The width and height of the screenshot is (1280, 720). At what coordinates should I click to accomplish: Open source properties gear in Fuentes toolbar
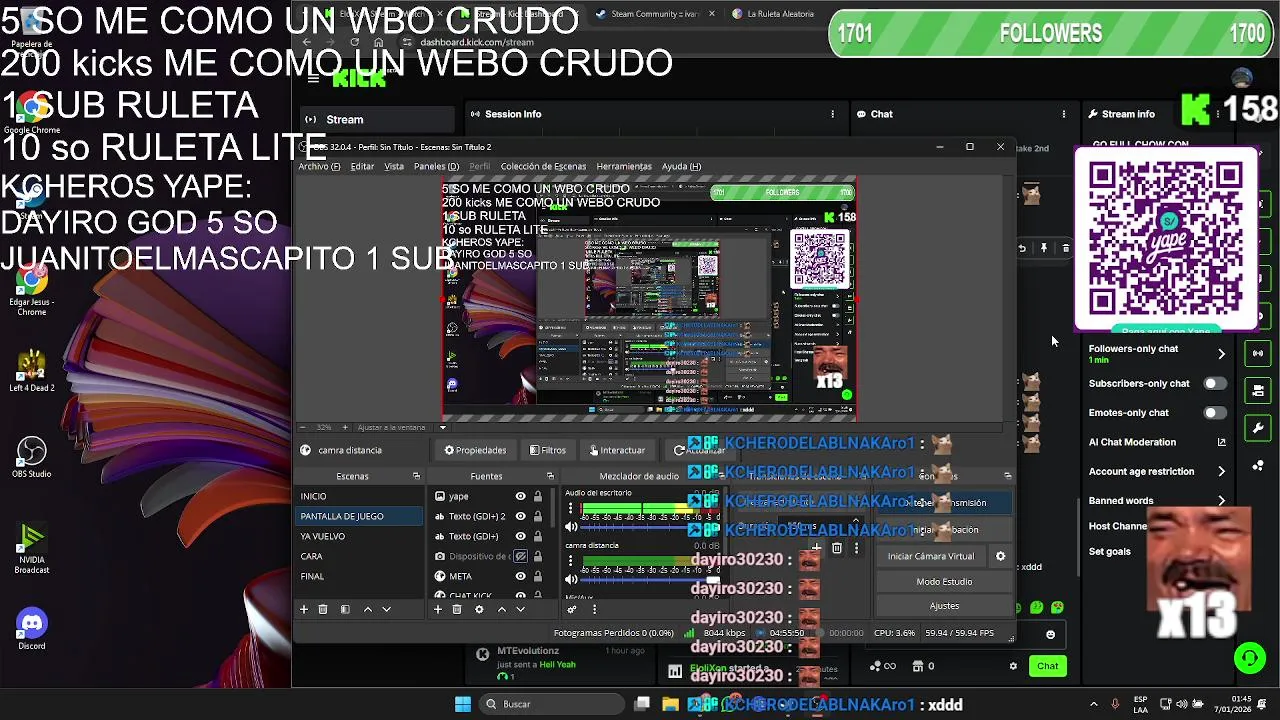click(x=479, y=609)
